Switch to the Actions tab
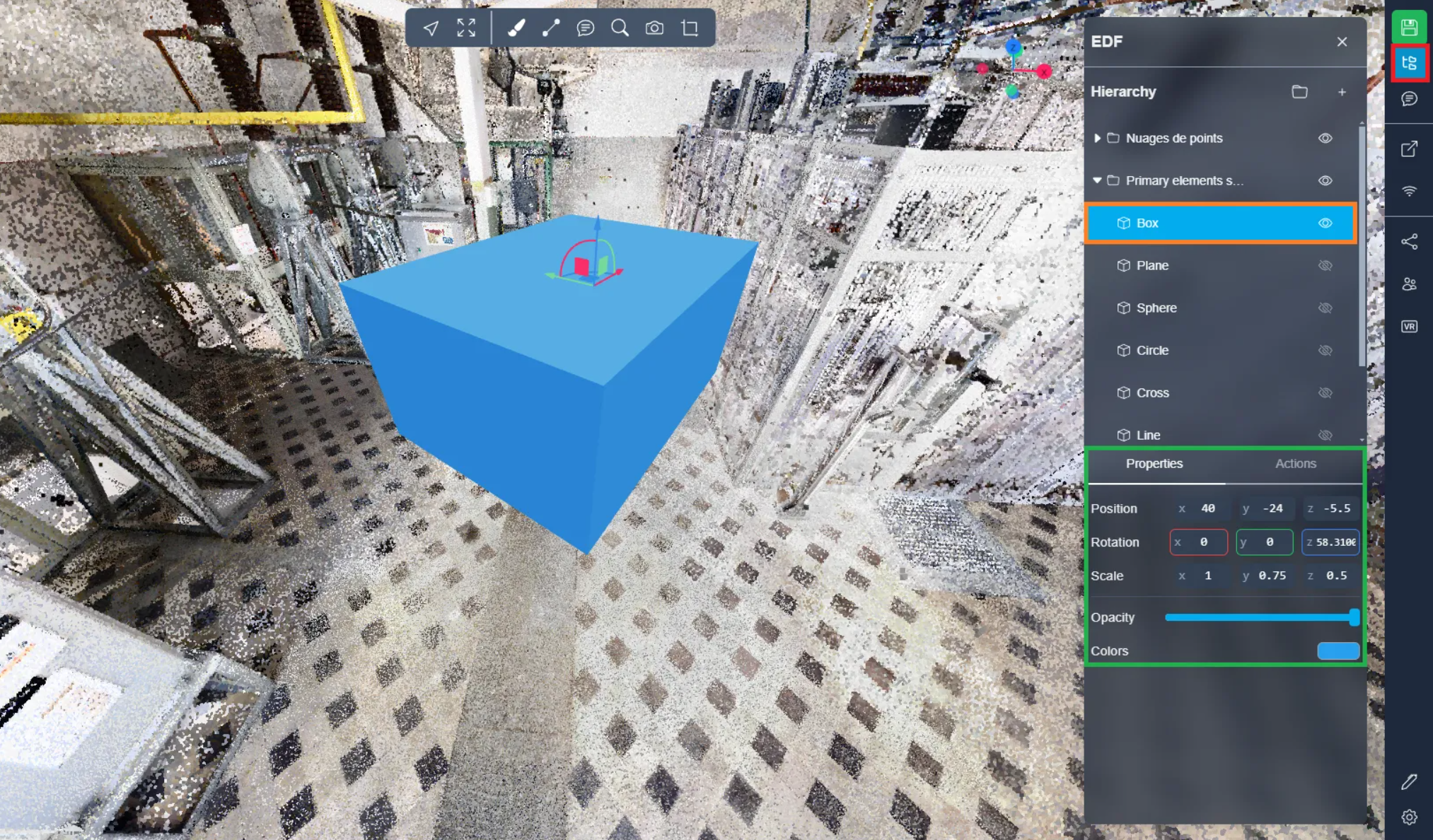 click(1295, 464)
